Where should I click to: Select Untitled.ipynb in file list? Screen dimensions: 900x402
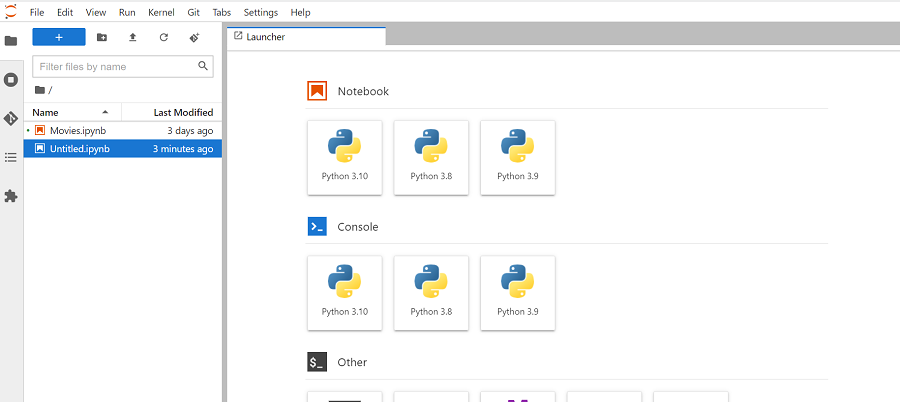[x=123, y=149]
